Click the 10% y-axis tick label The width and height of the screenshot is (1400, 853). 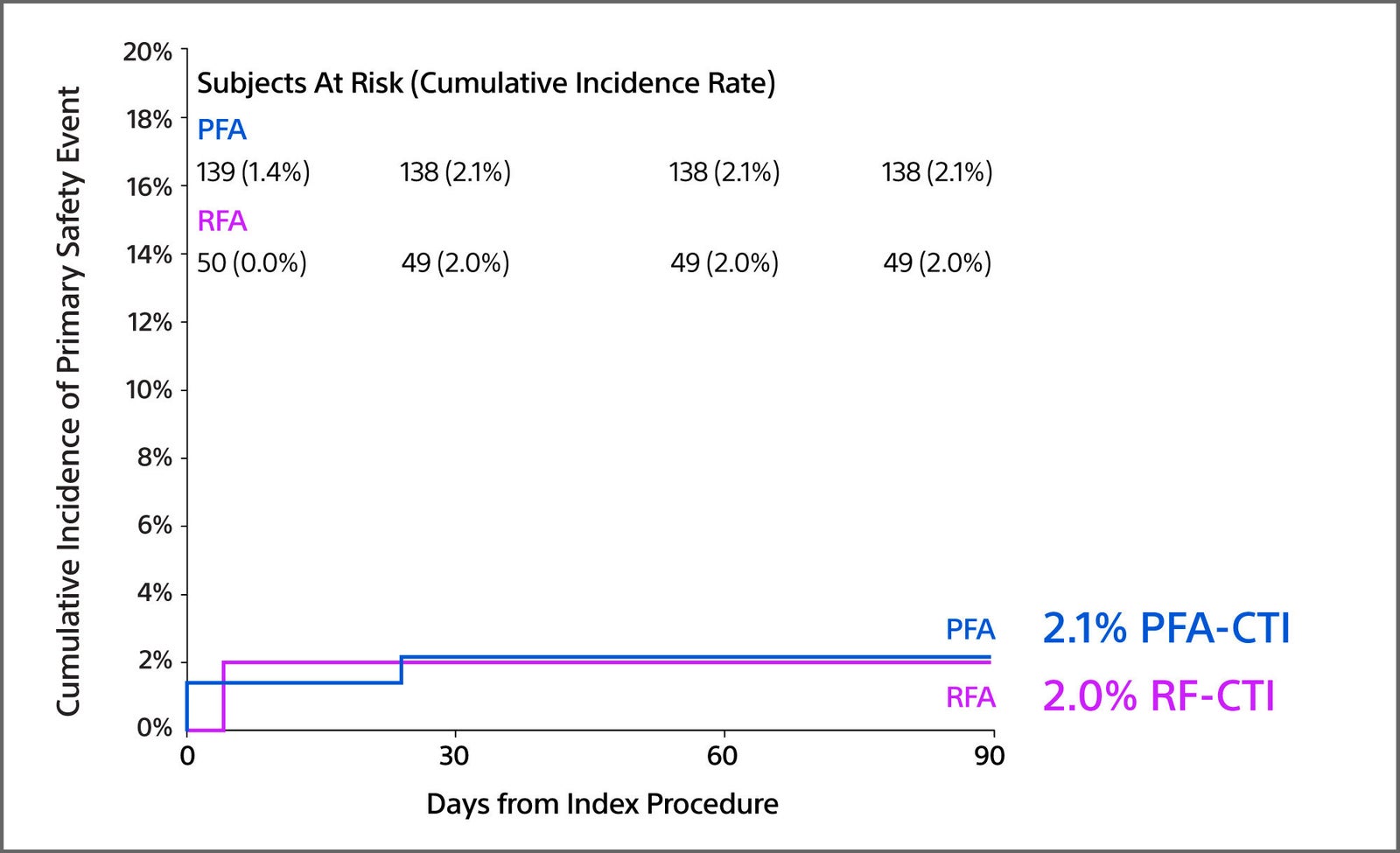[x=149, y=390]
